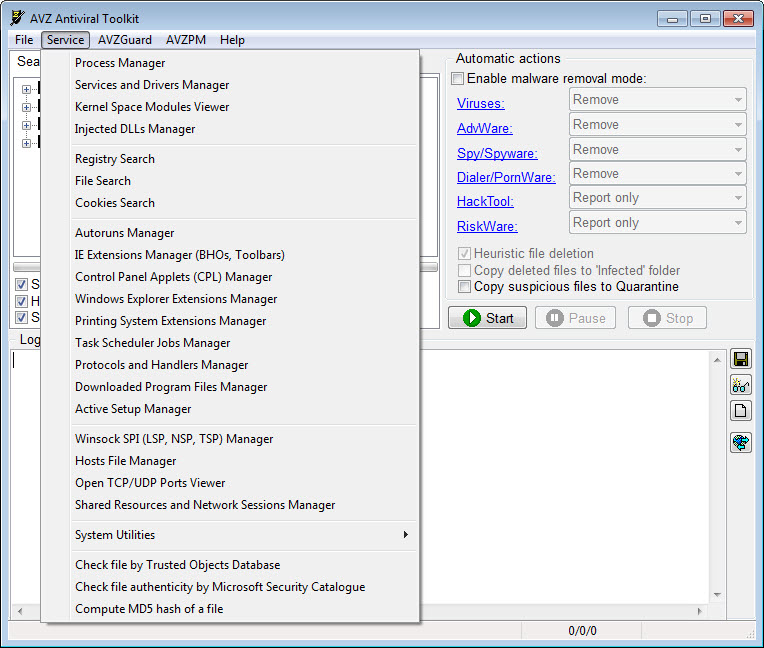Image resolution: width=764 pixels, height=648 pixels.
Task: Follow the AdWare link
Action: coord(484,128)
